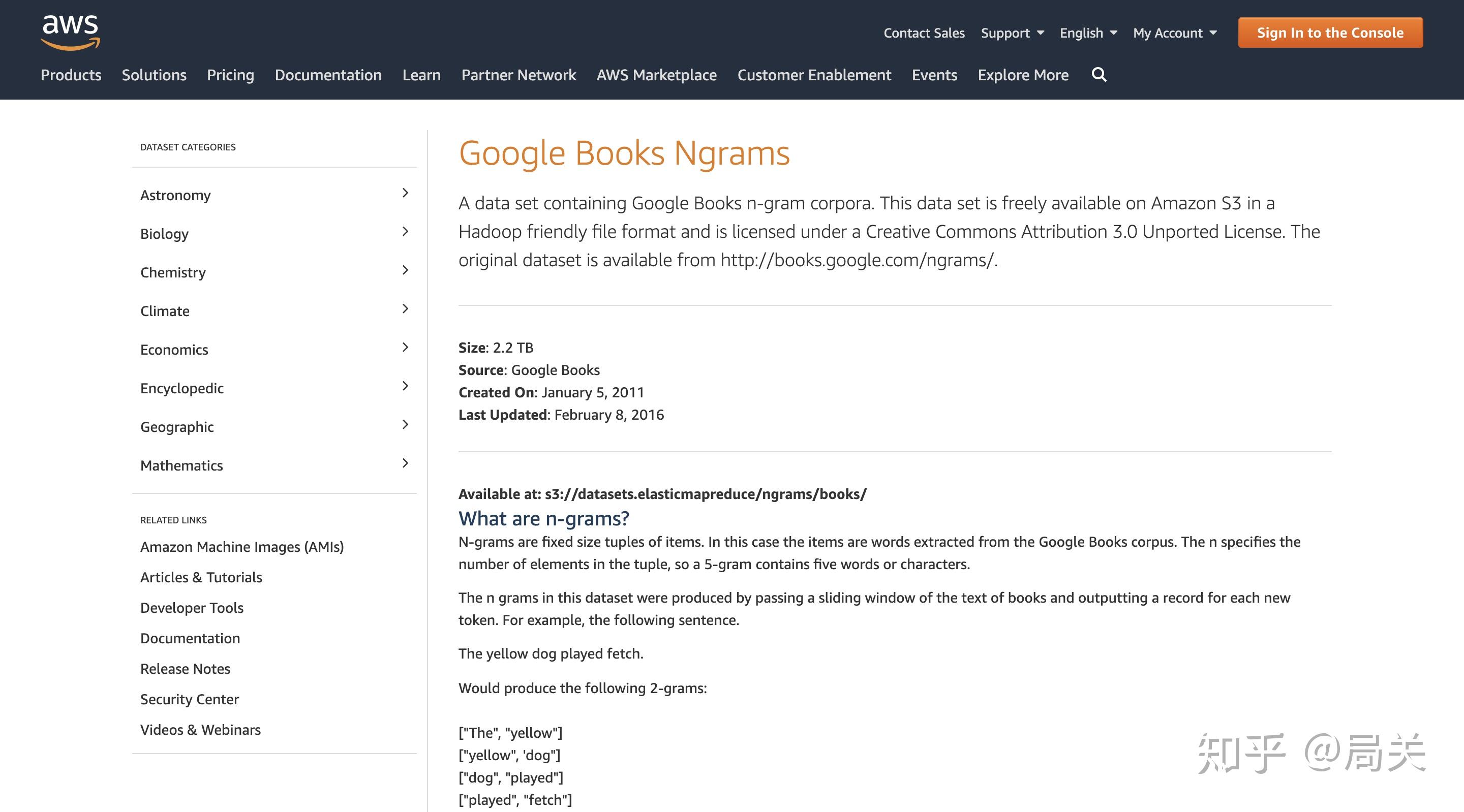
Task: Click the Geographic category arrow
Action: pyautogui.click(x=405, y=425)
